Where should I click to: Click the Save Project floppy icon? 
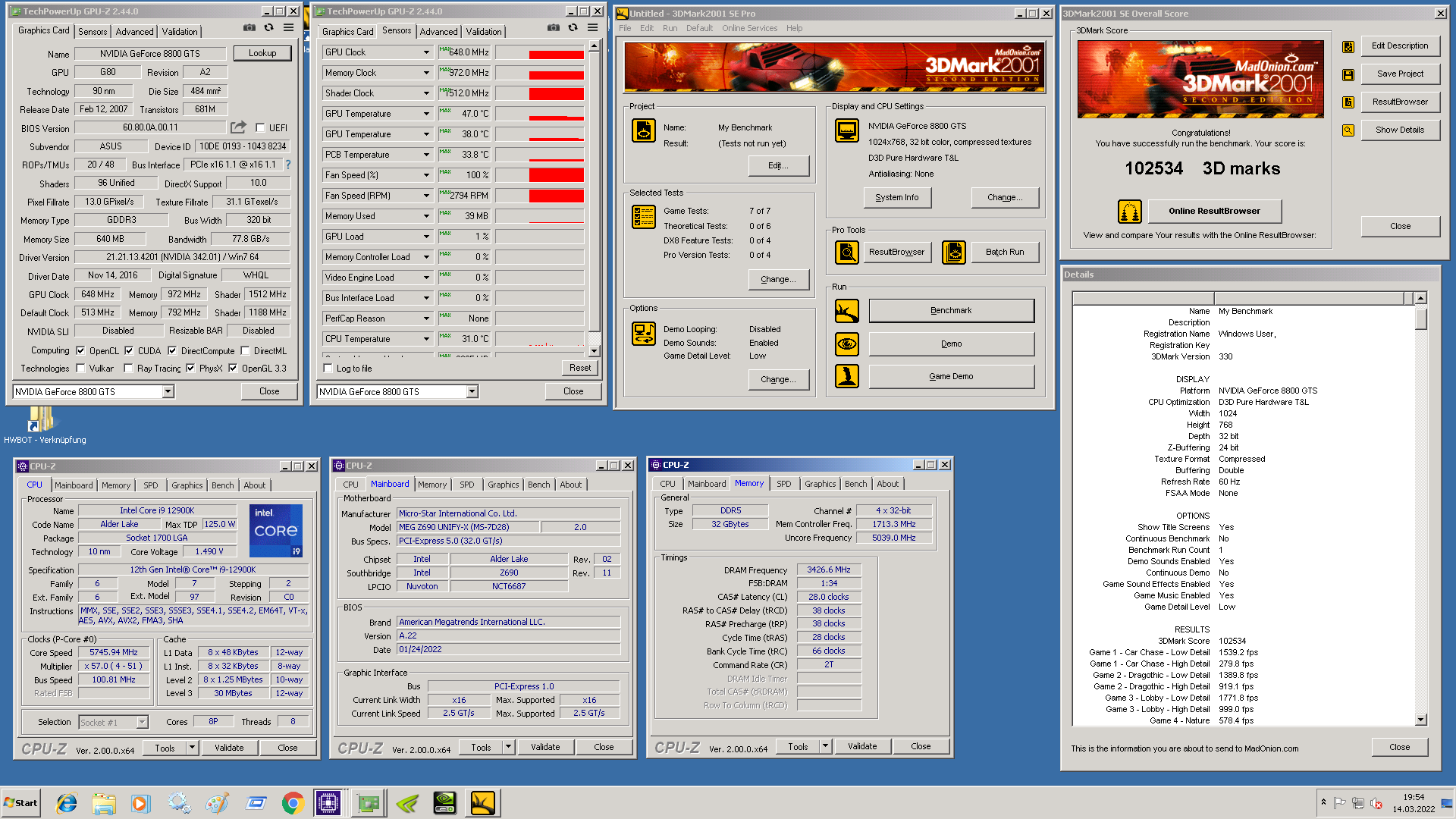tap(1348, 74)
